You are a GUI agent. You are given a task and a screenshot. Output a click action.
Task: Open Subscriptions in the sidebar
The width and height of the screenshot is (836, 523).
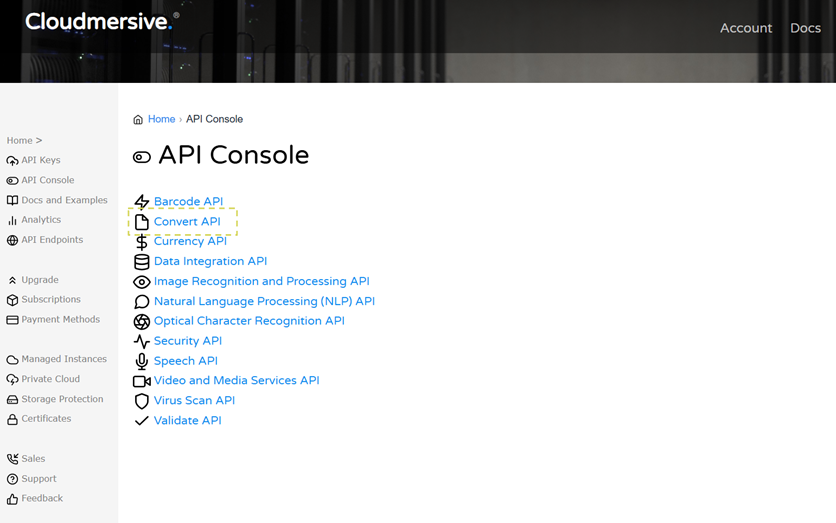[x=51, y=300]
